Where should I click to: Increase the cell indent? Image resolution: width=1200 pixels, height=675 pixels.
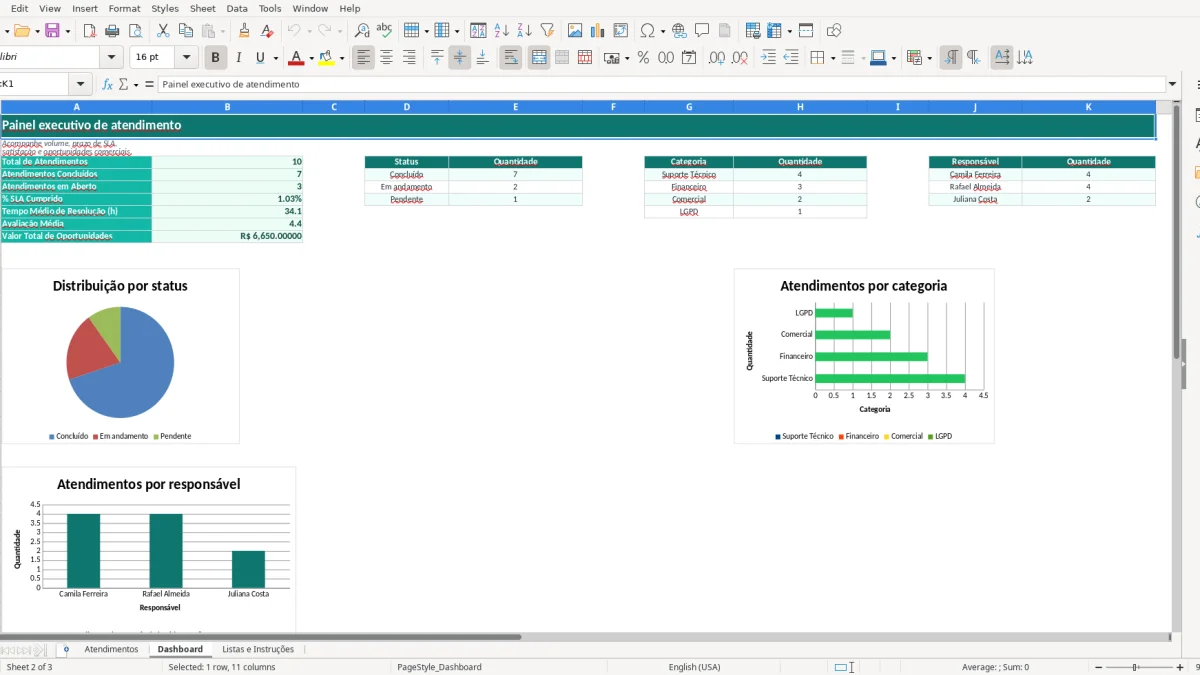(768, 58)
